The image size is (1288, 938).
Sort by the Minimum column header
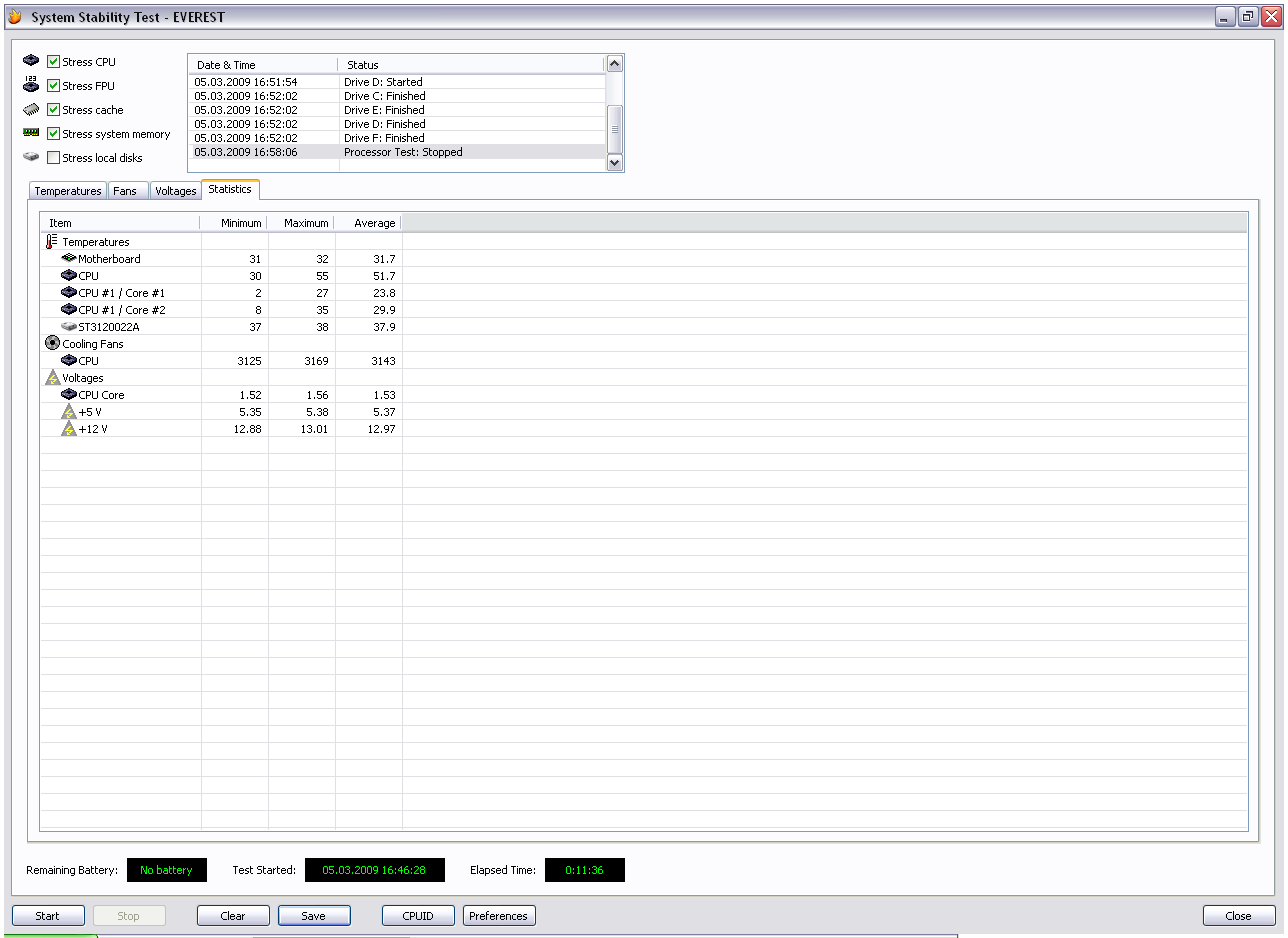[234, 223]
